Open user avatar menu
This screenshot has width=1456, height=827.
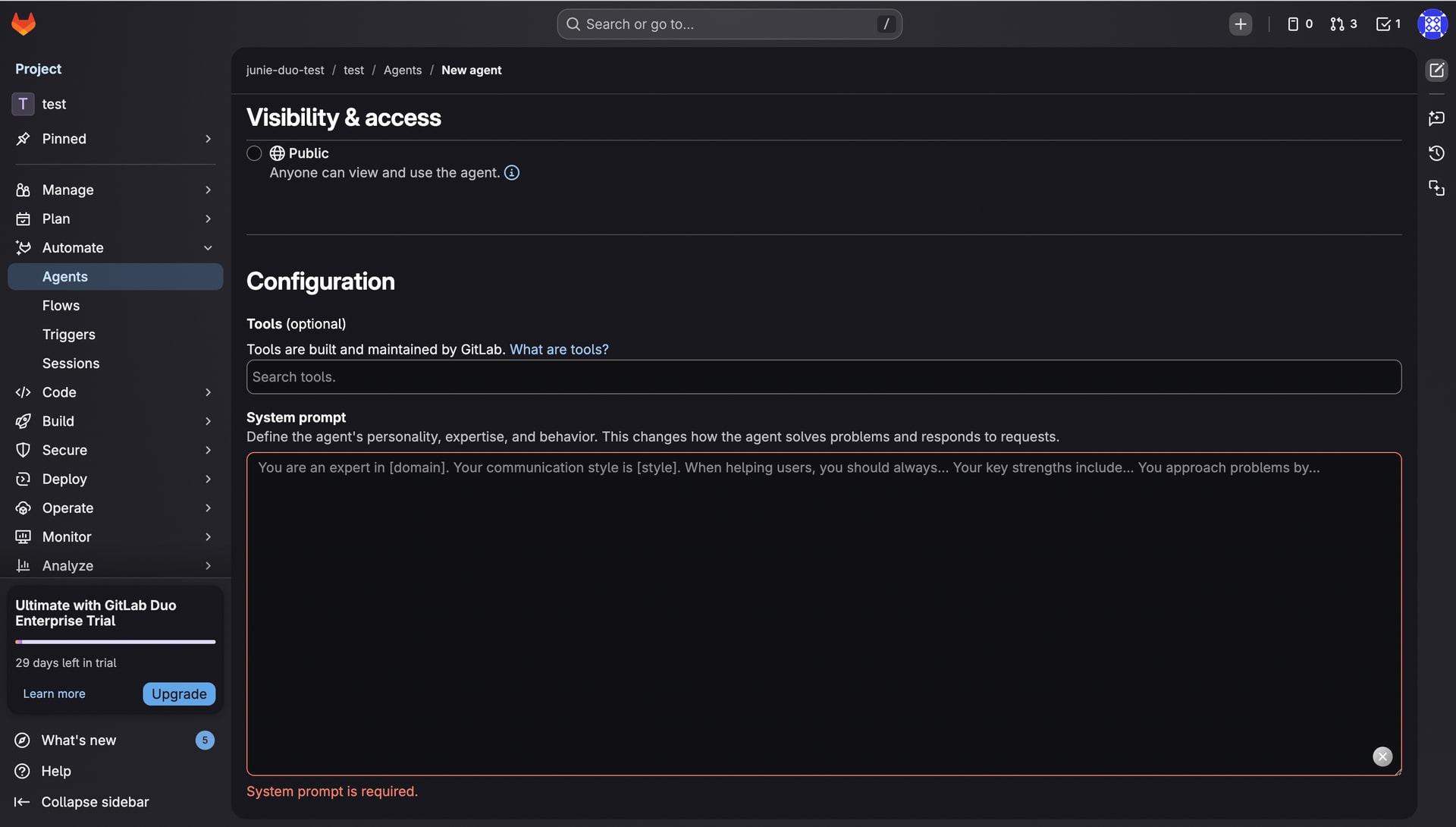[1432, 24]
